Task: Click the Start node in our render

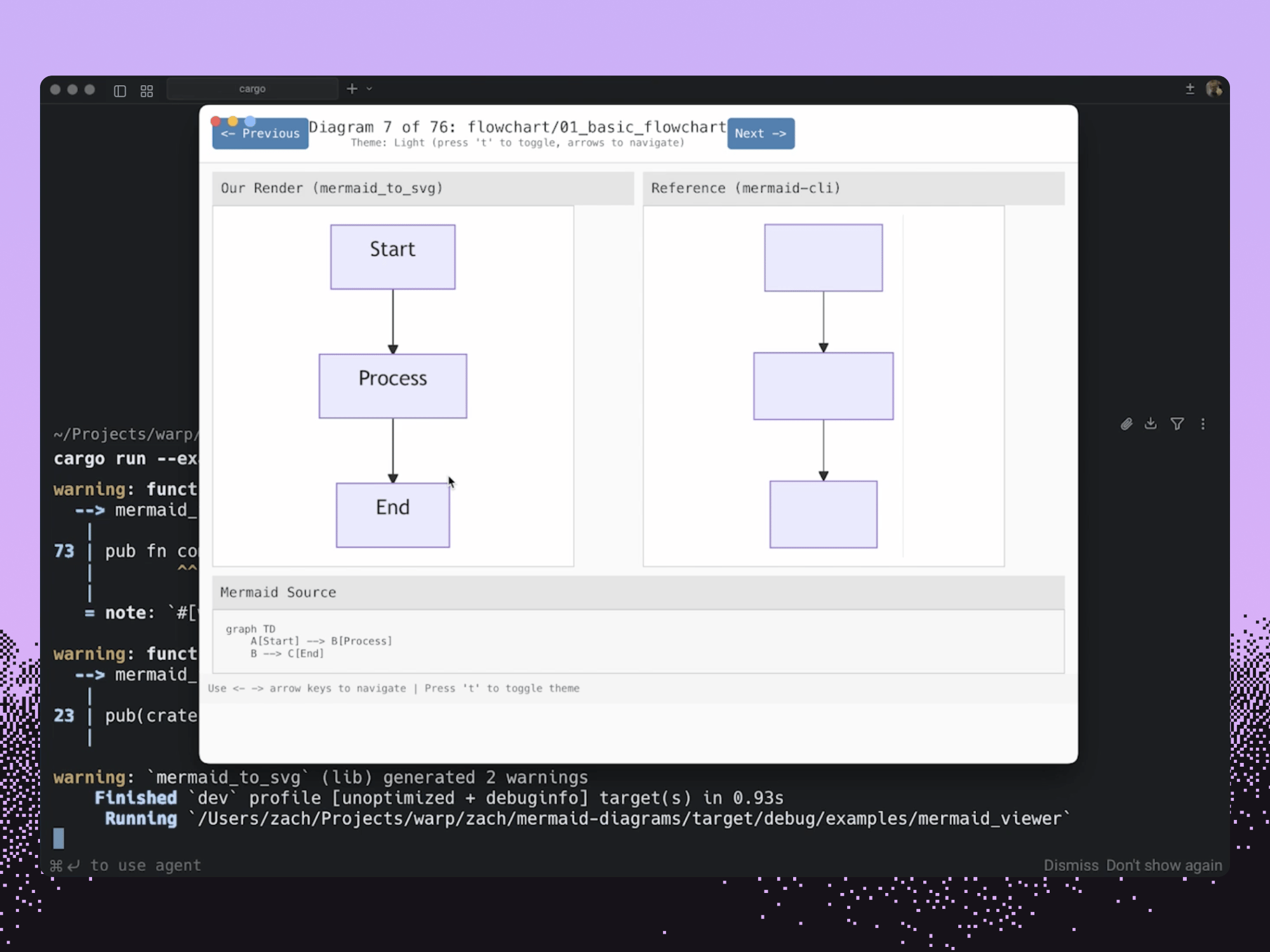Action: tap(392, 257)
